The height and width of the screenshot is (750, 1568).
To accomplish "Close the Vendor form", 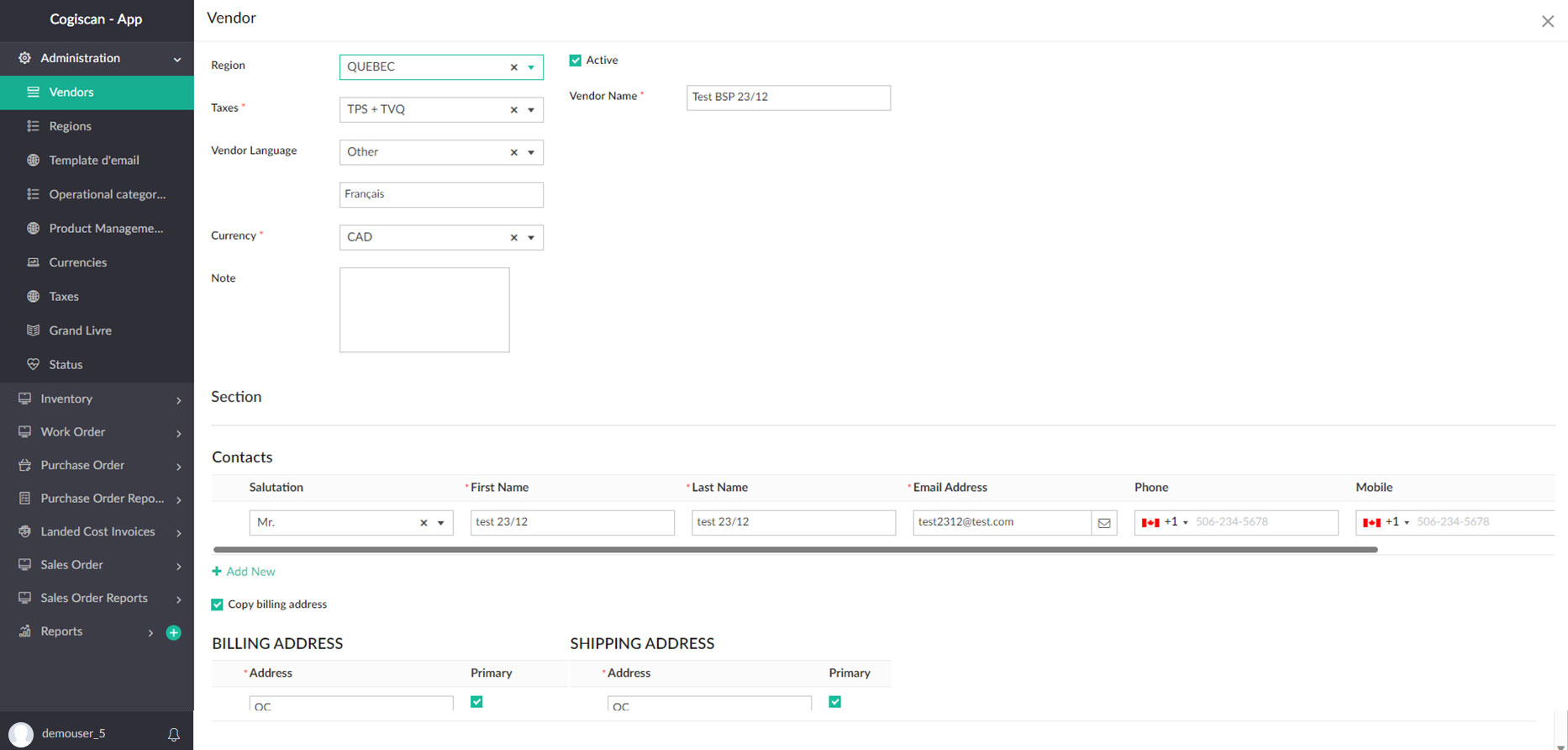I will coord(1547,22).
